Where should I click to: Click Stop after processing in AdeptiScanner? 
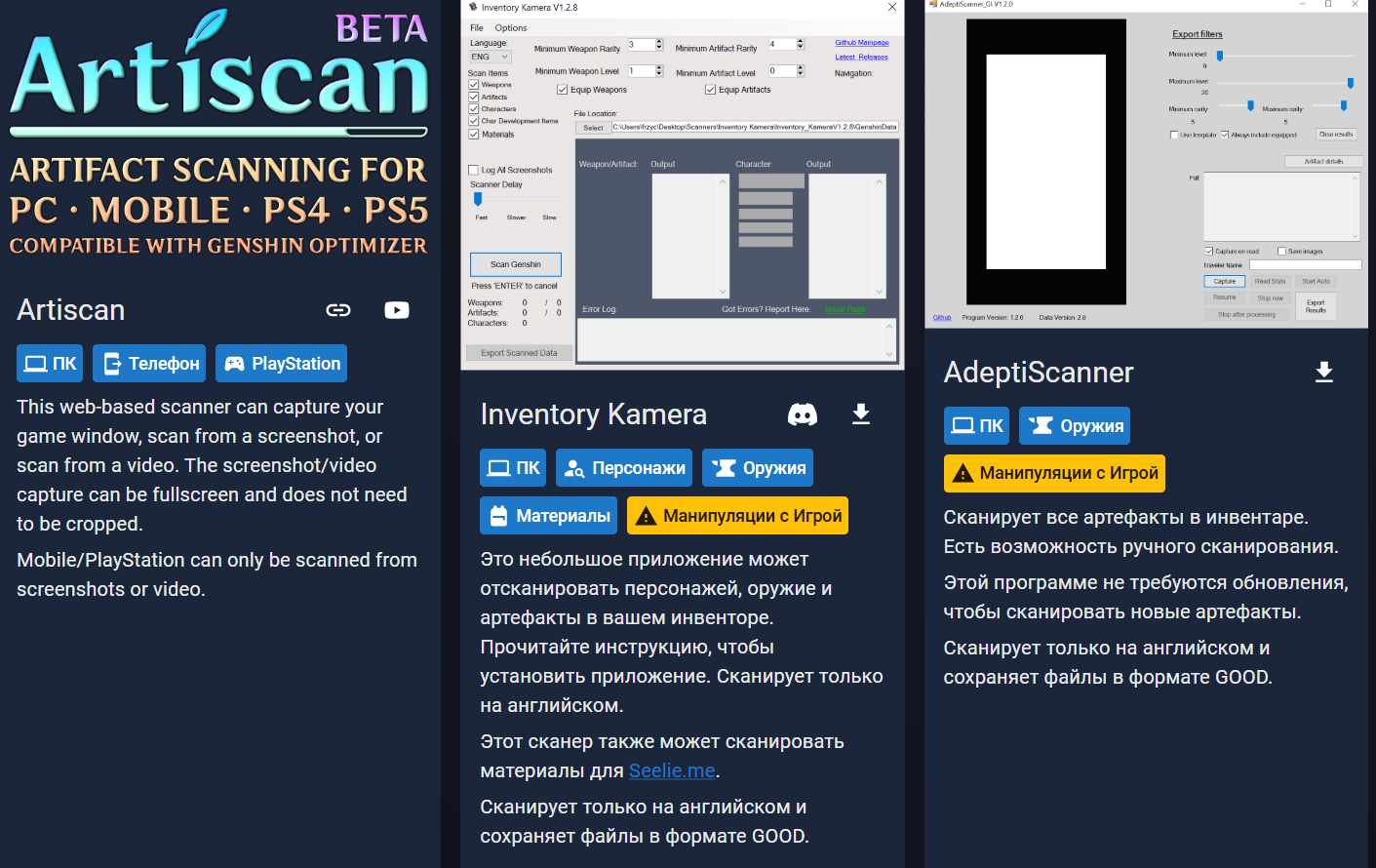1246,315
